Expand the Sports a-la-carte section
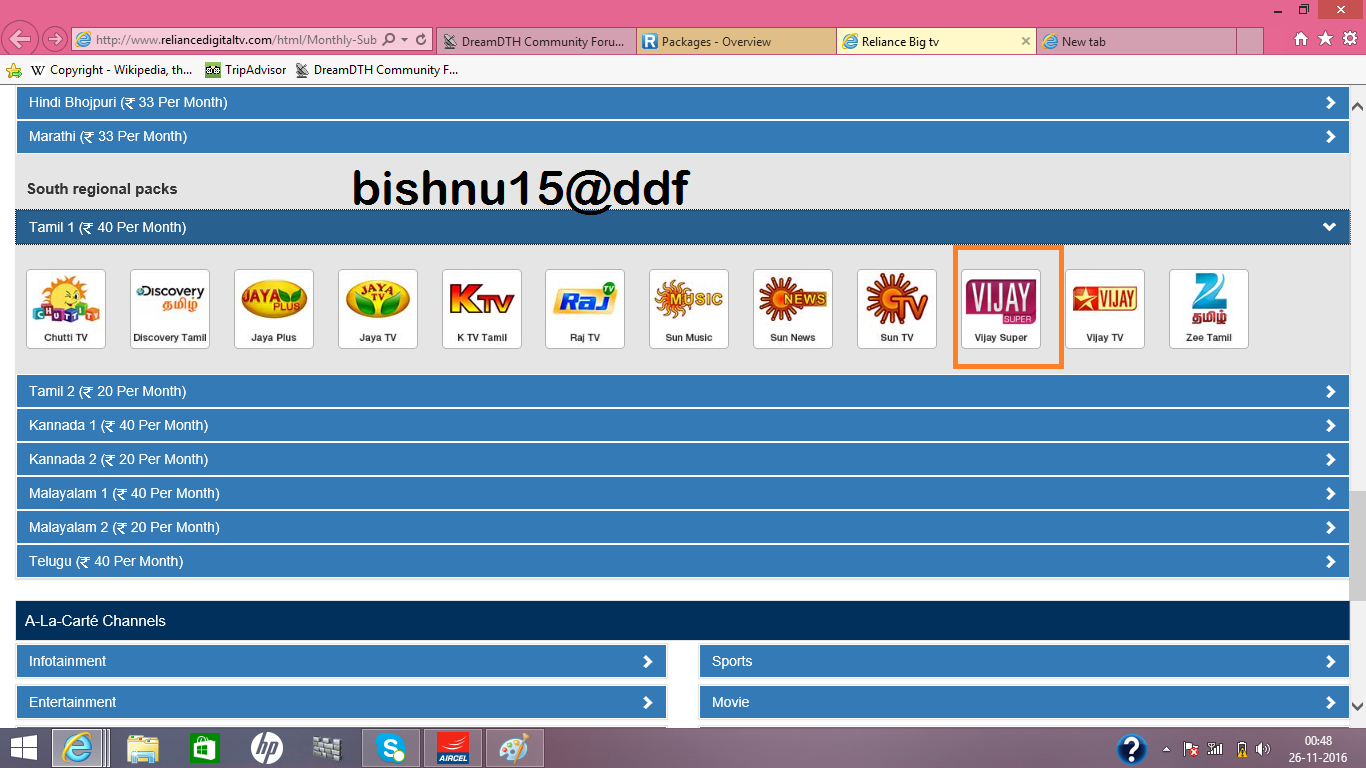Image resolution: width=1366 pixels, height=768 pixels. coord(1024,661)
